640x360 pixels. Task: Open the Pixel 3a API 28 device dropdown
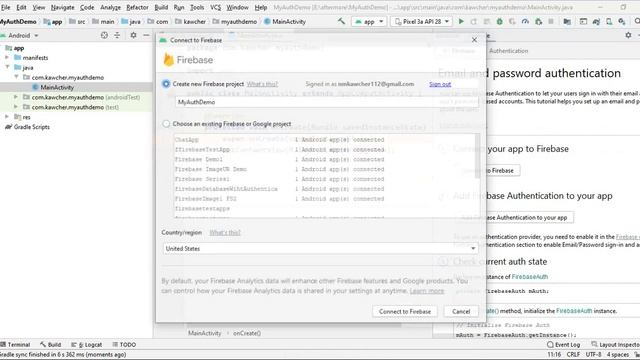421,21
